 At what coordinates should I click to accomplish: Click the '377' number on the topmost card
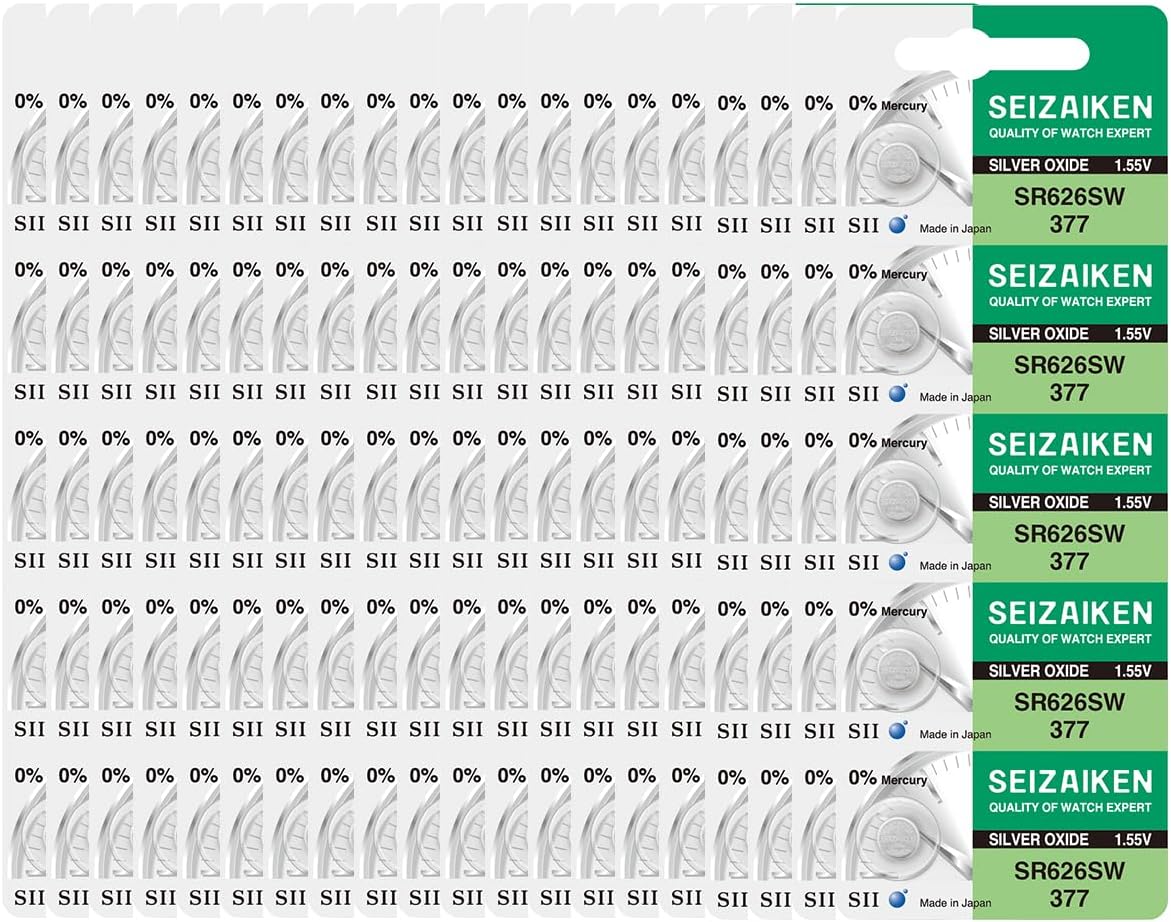coord(1069,224)
